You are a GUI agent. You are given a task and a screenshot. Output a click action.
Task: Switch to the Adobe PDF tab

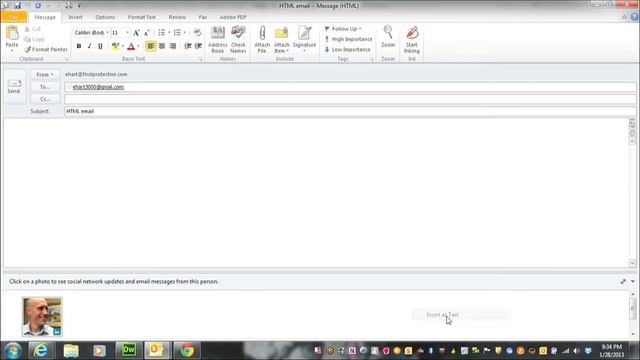(233, 17)
